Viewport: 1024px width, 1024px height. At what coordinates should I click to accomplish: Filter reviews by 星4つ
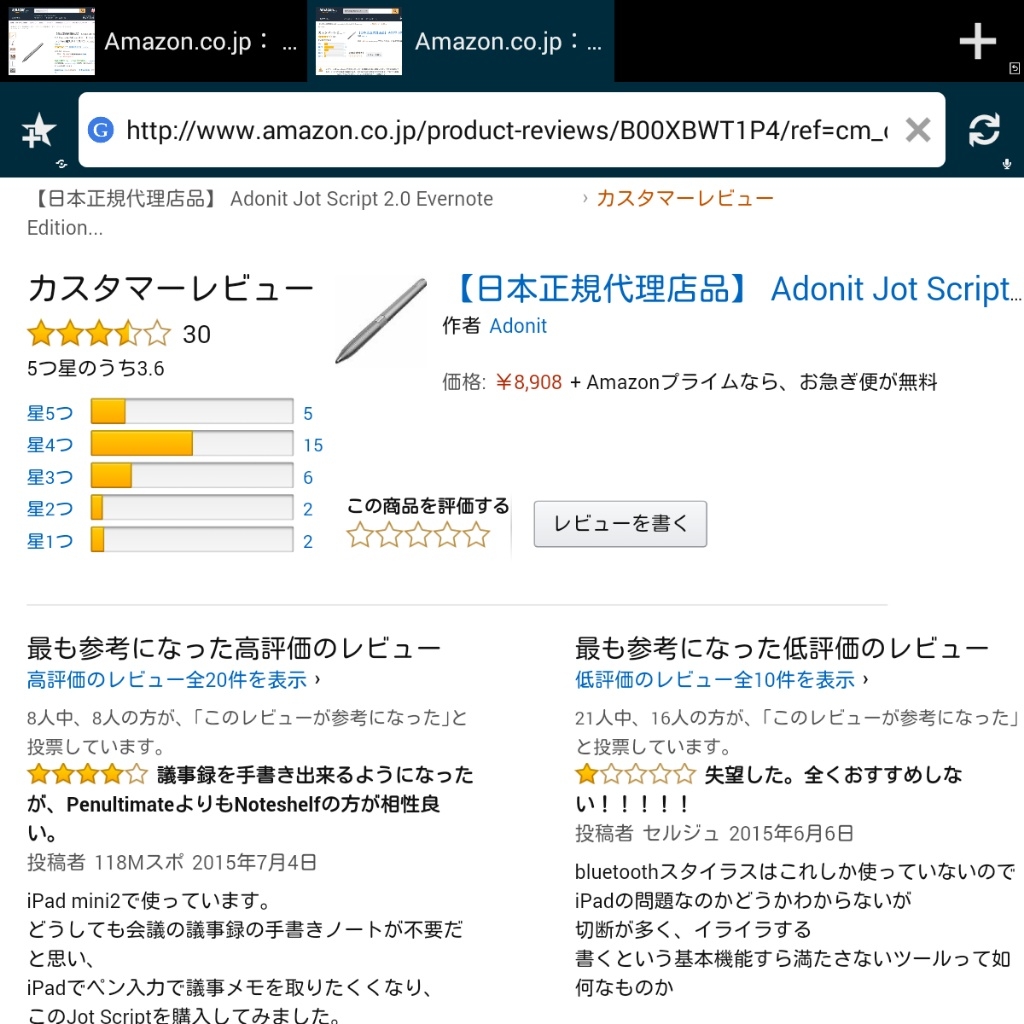click(x=50, y=445)
